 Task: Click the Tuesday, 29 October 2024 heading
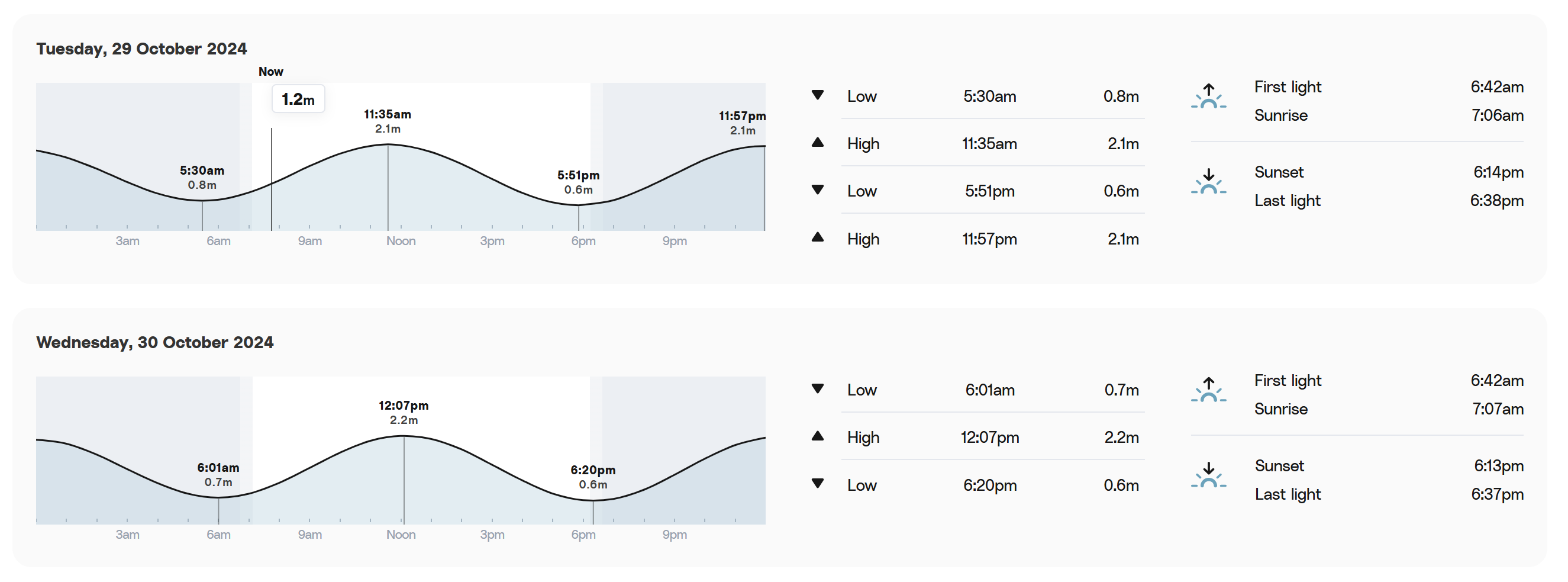pos(141,49)
